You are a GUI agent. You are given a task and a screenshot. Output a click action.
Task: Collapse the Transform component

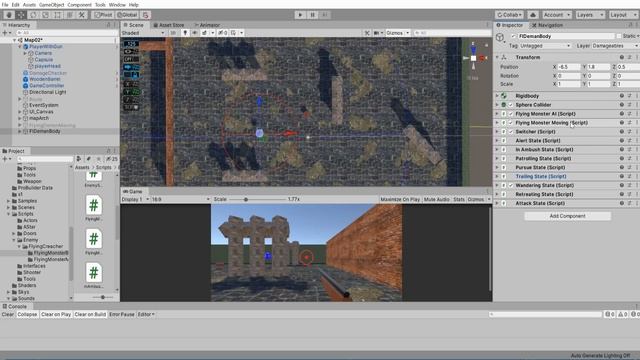497,57
